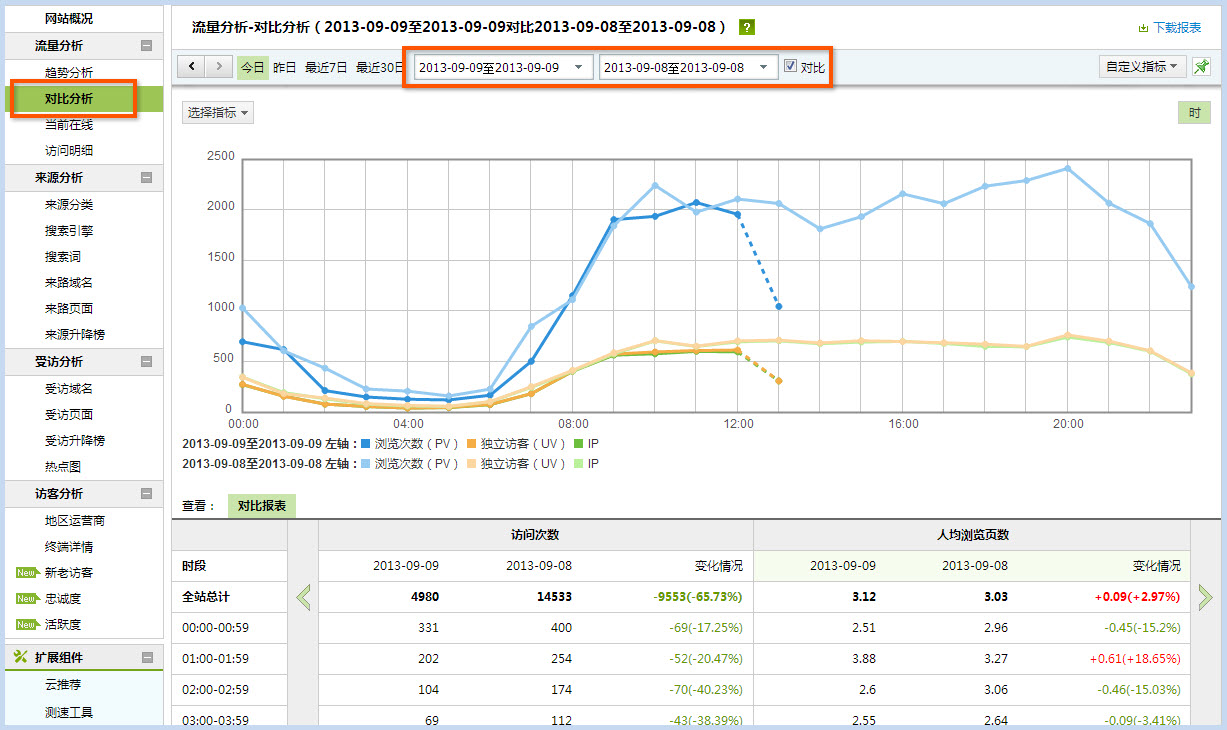Open the 选择指标 dropdown

(x=218, y=113)
